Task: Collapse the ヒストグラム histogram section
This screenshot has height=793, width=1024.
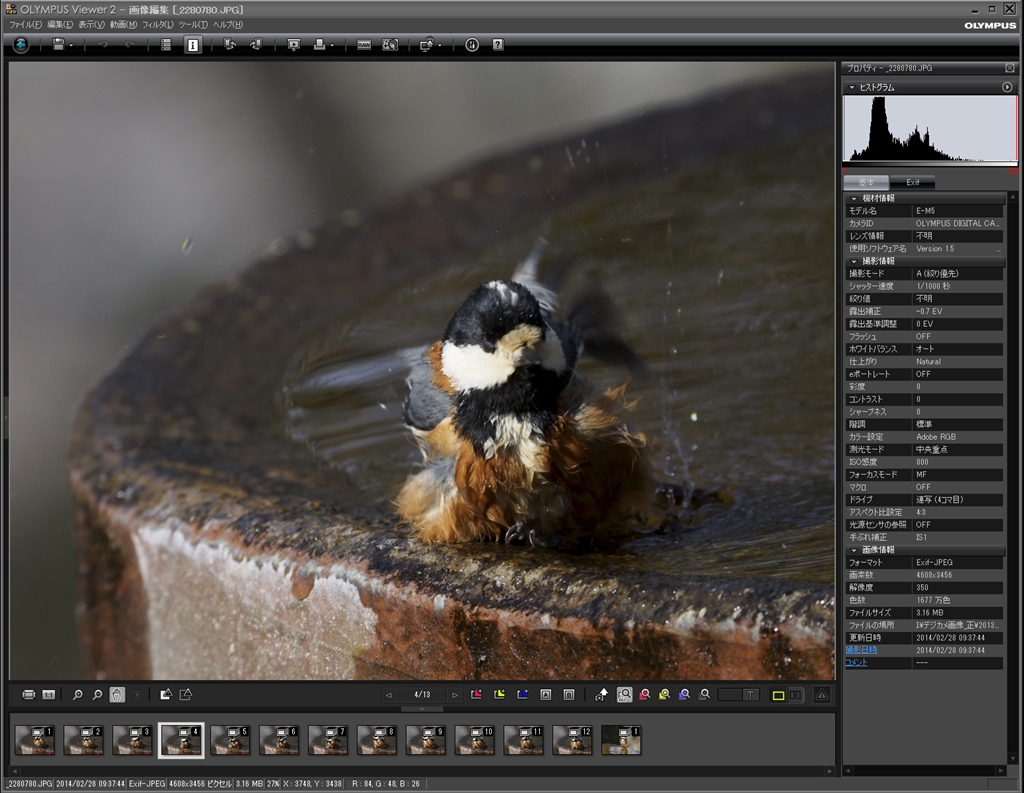Action: pyautogui.click(x=851, y=87)
